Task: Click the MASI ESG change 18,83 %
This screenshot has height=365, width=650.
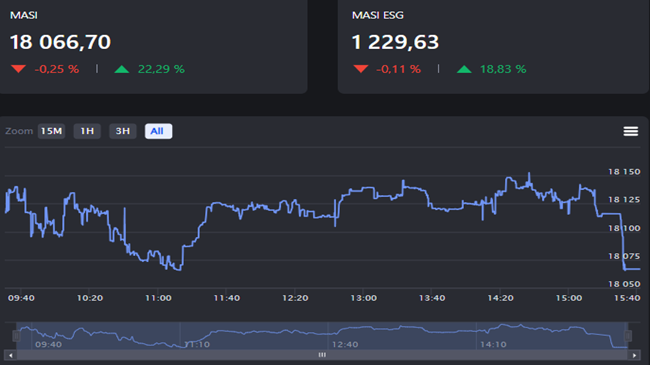Action: point(503,69)
